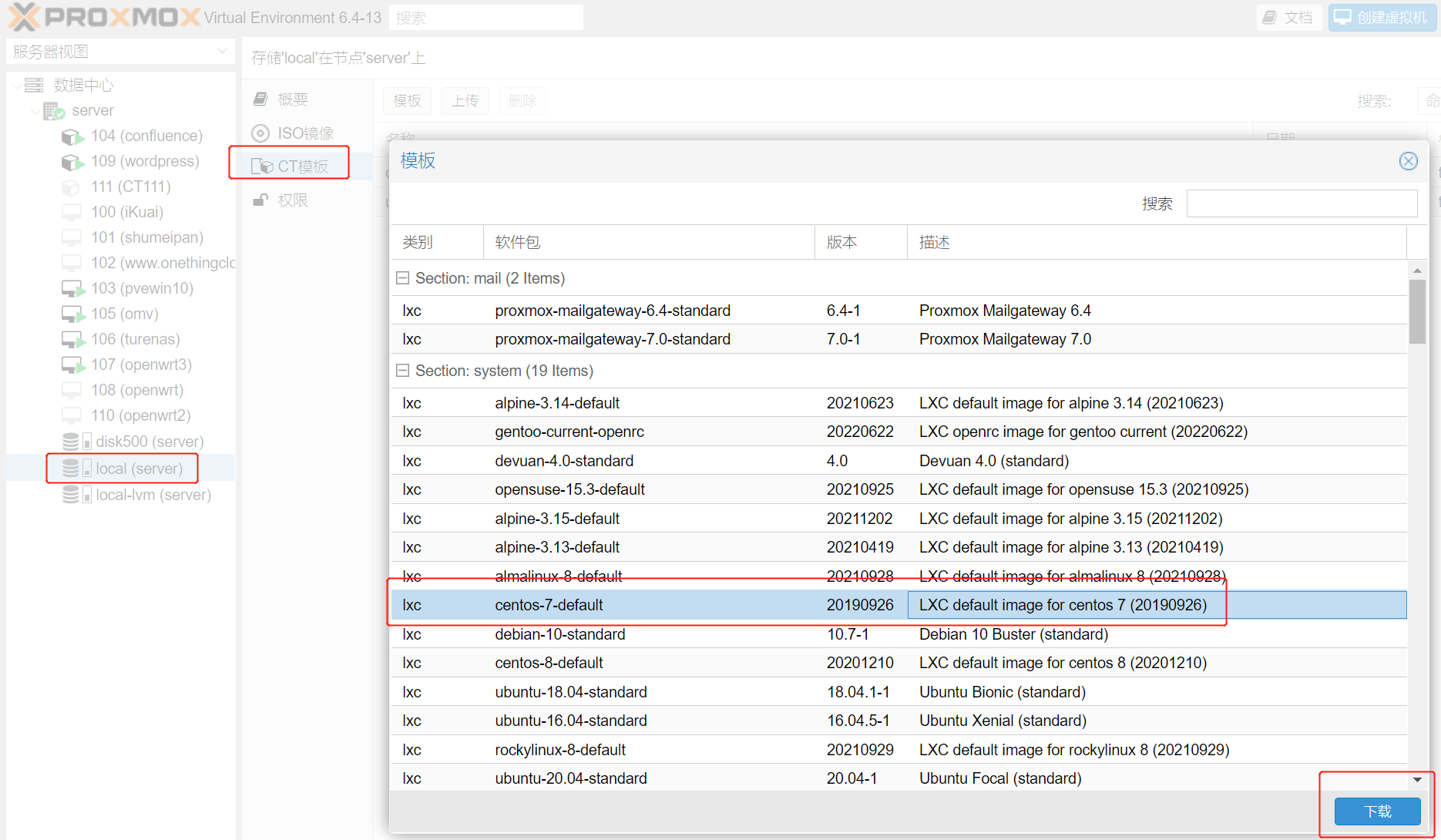Select devuan-4.0-standard row
Image resolution: width=1441 pixels, height=840 pixels.
(x=899, y=461)
